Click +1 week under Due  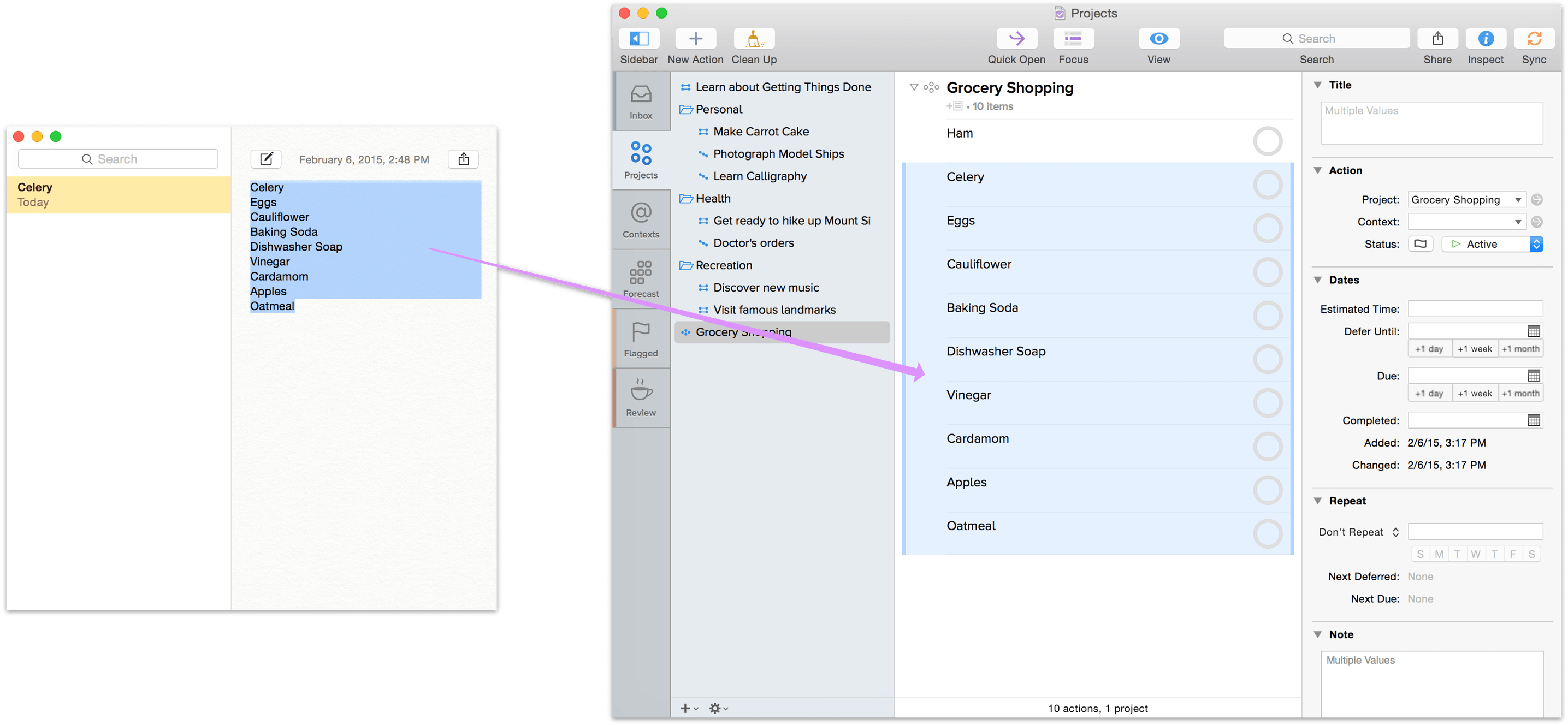tap(1475, 394)
